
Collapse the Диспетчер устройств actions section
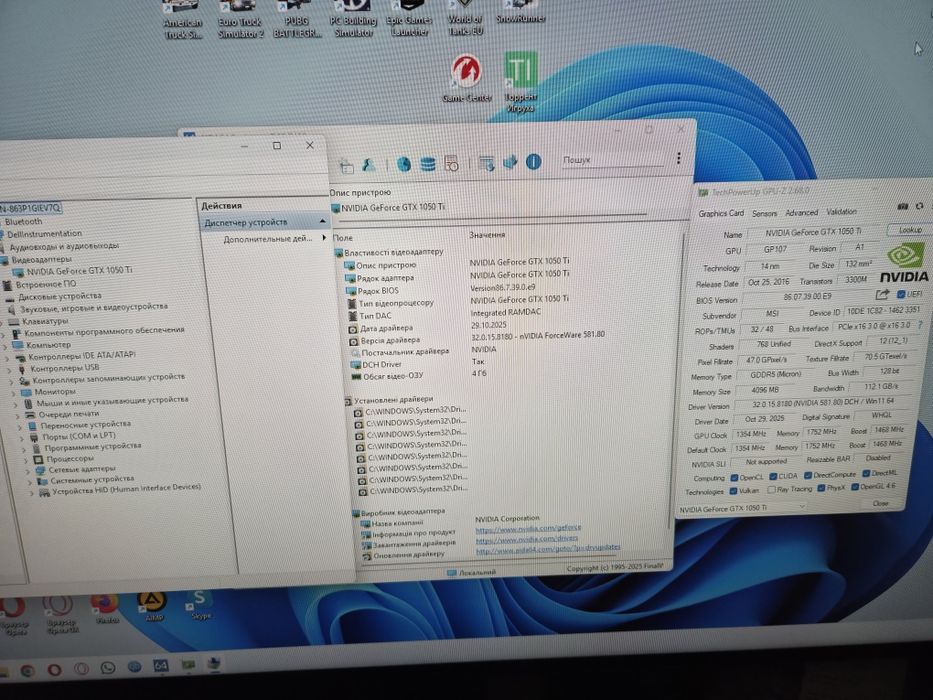click(x=323, y=221)
